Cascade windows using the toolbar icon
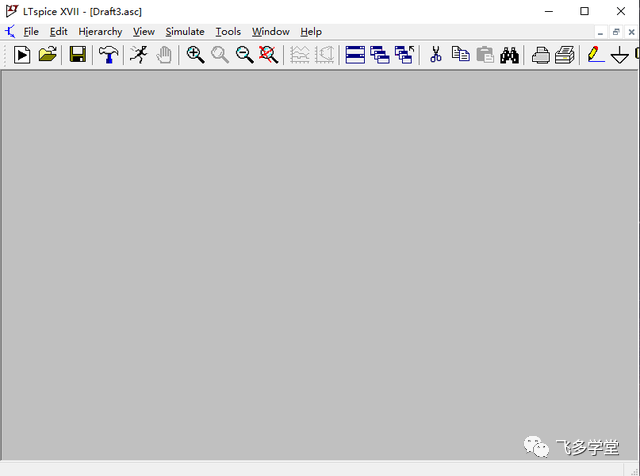Viewport: 640px width, 476px height. coord(380,55)
